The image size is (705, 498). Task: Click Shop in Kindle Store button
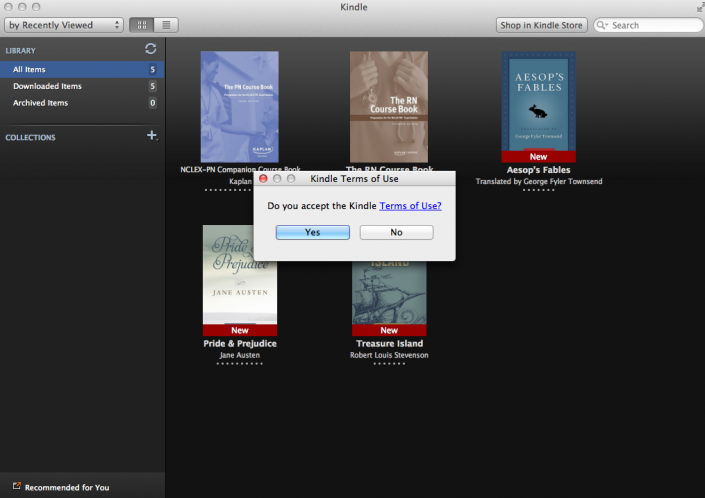pyautogui.click(x=541, y=25)
